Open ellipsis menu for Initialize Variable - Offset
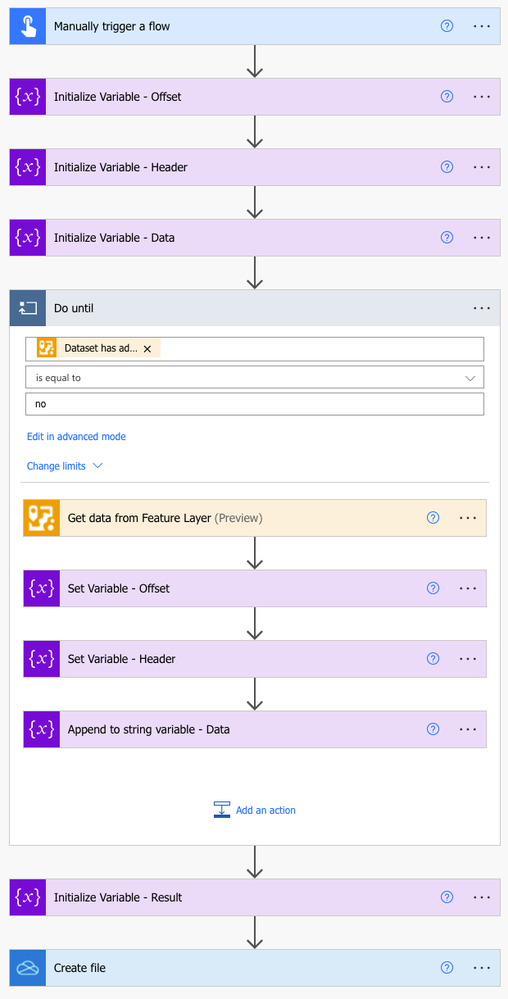Viewport: 508px width, 999px height. coord(482,97)
